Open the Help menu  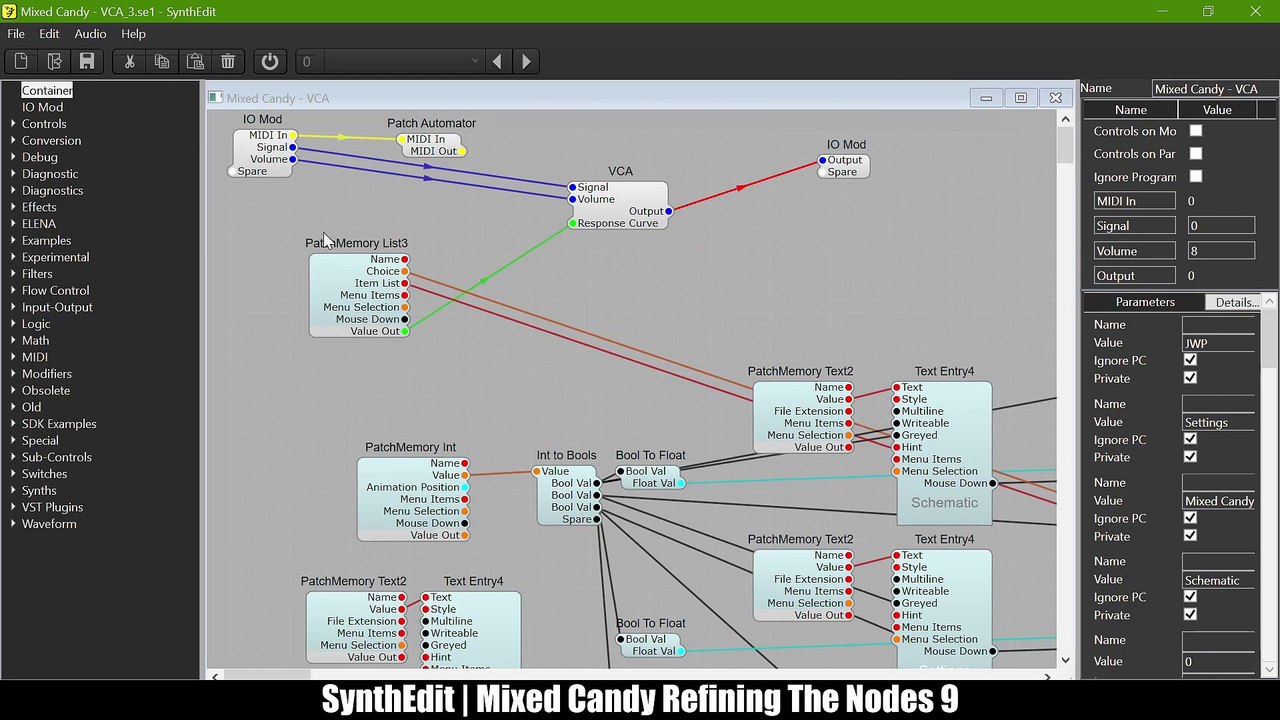pos(133,34)
